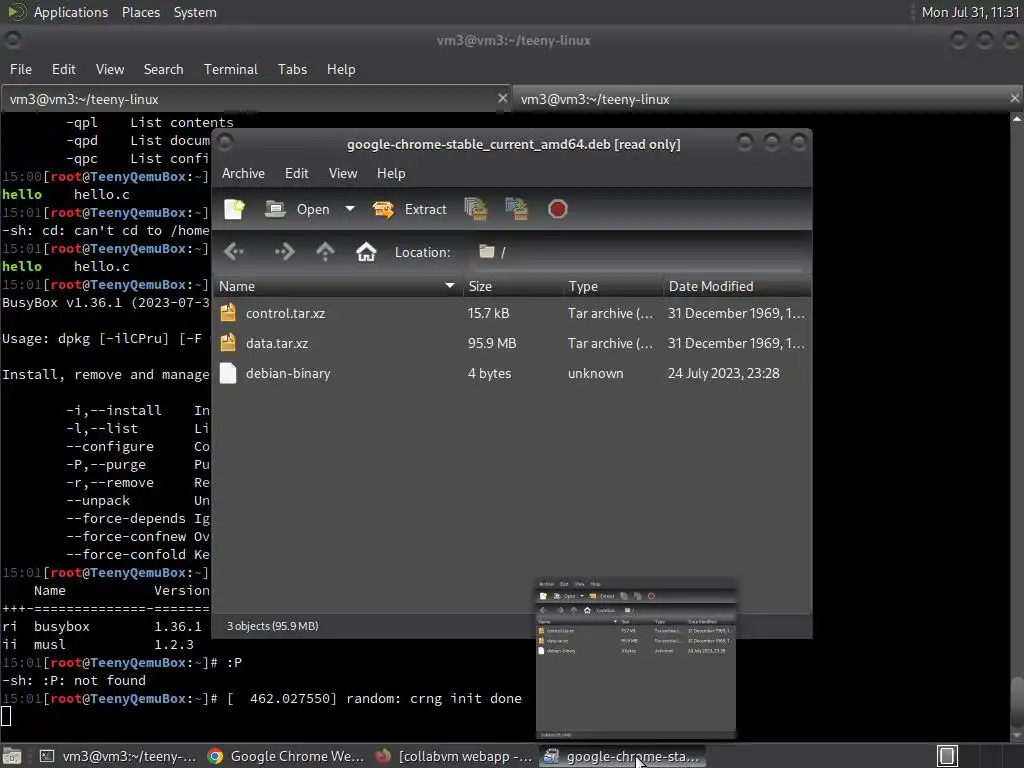Extract files with the Extract button

410,209
